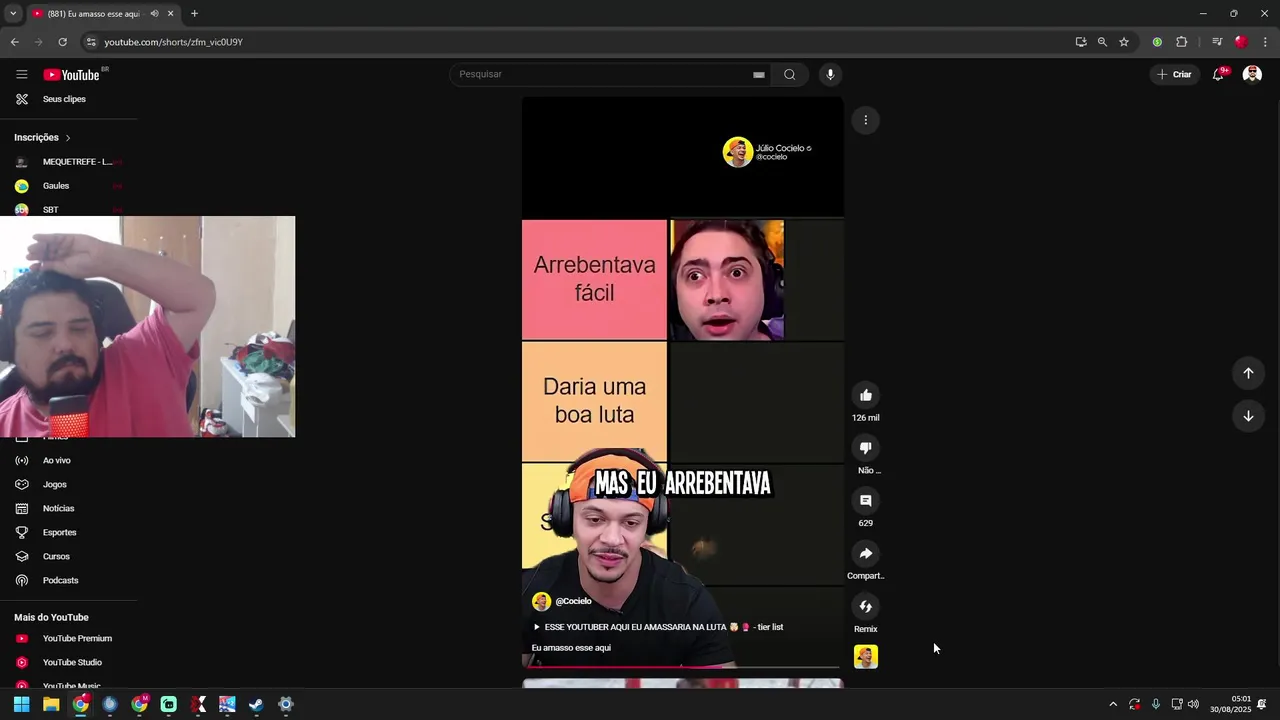This screenshot has width=1280, height=720.
Task: Start voice search with microphone
Action: (x=829, y=74)
